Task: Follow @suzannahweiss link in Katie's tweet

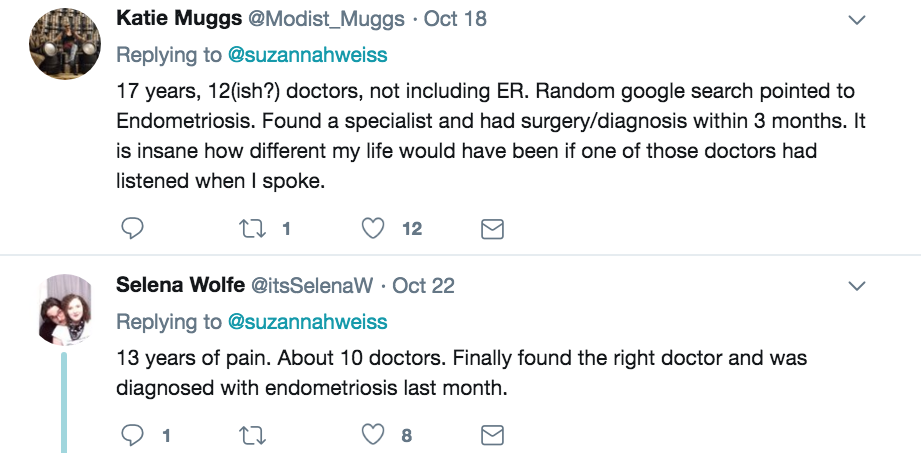Action: tap(307, 55)
